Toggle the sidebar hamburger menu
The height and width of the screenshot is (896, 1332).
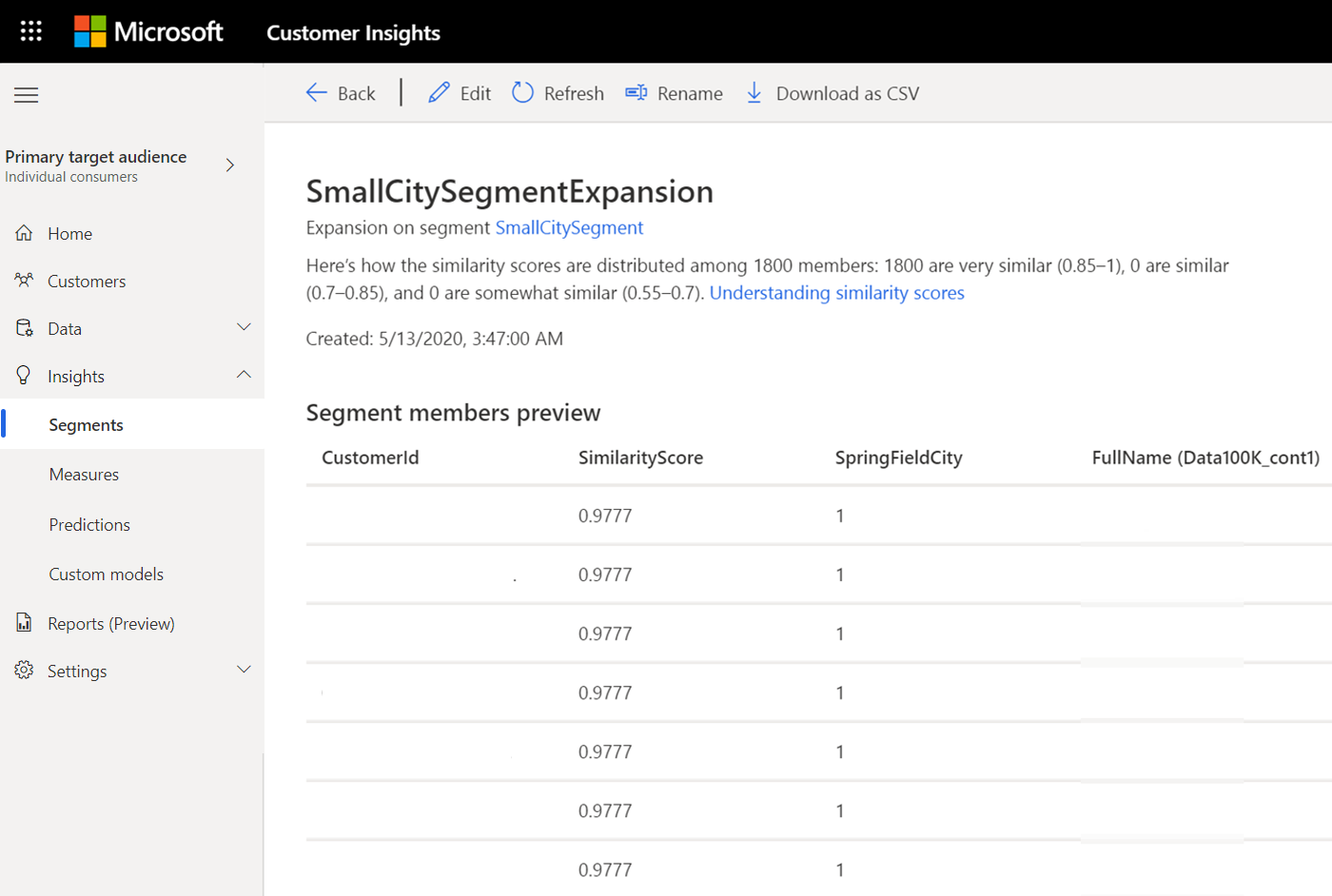(26, 95)
